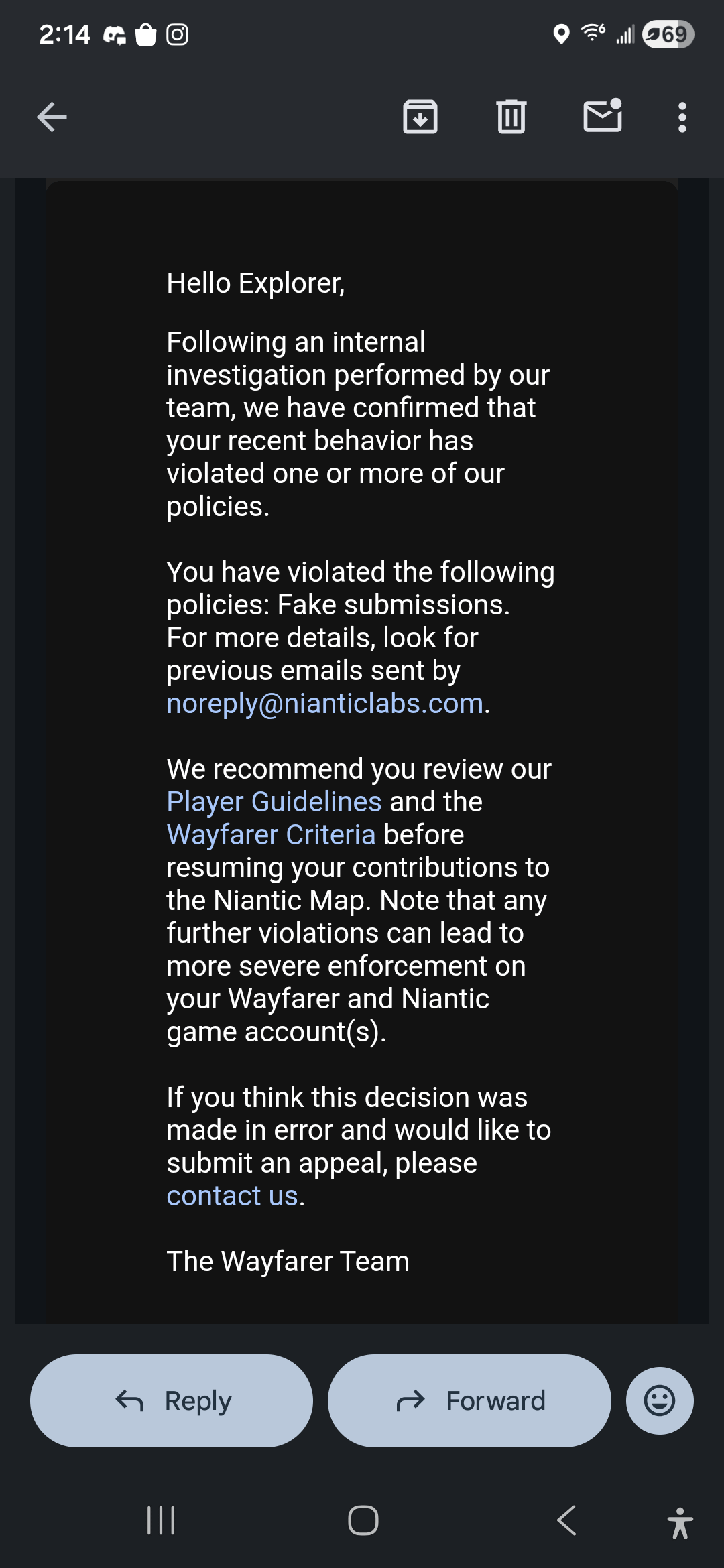The height and width of the screenshot is (1568, 724).
Task: Open the three-dot more options menu
Action: [682, 117]
